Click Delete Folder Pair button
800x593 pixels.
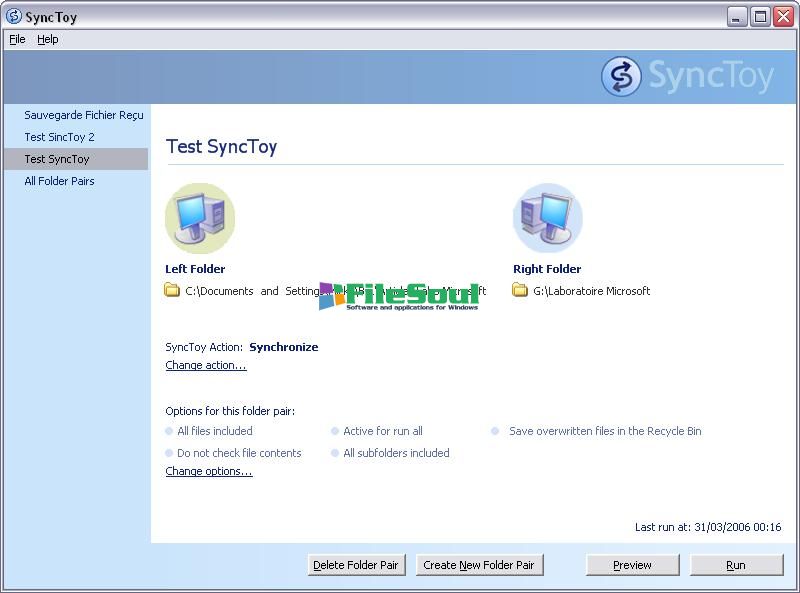(x=356, y=565)
